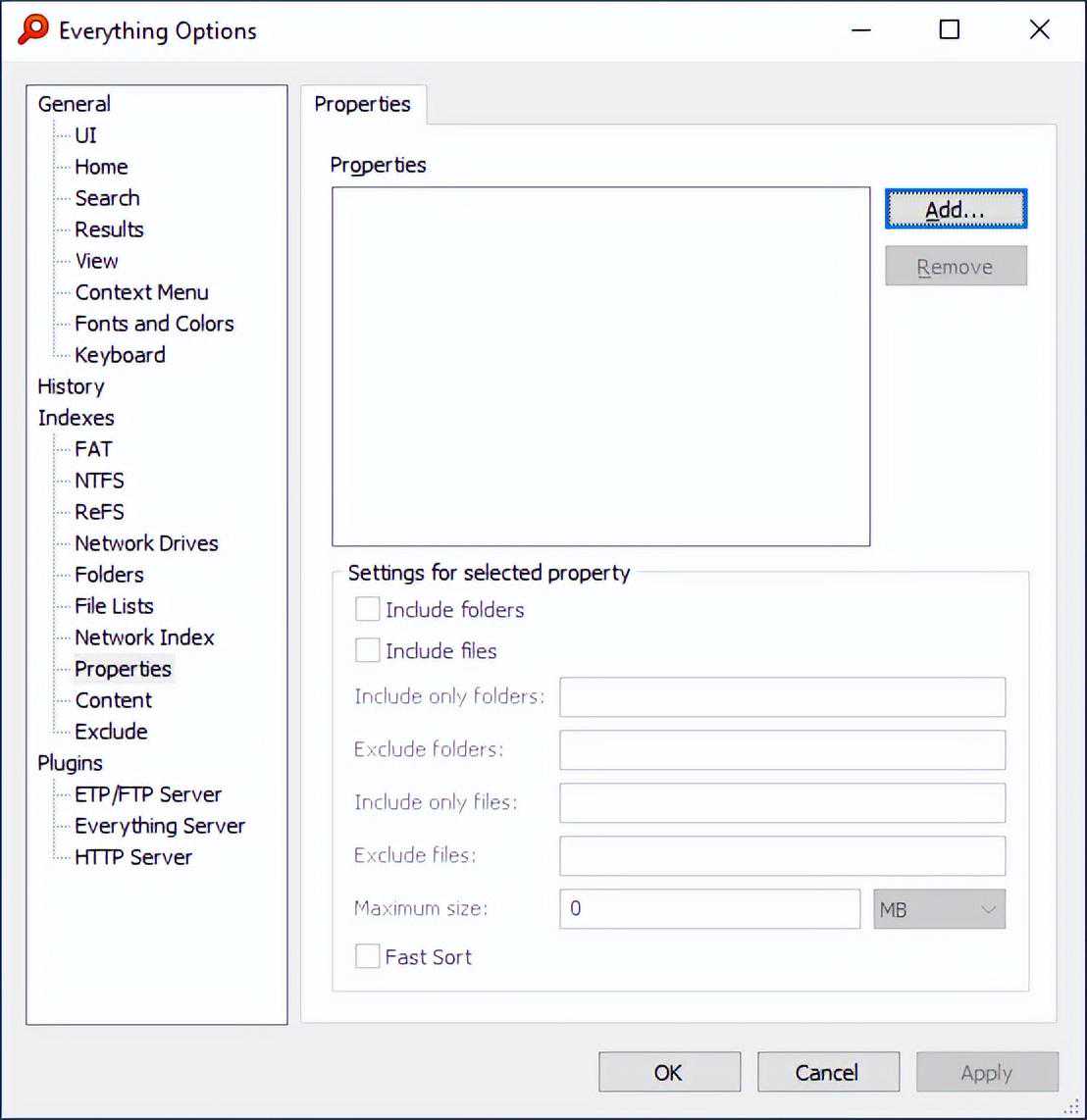Select the Properties tab
1087x1120 pixels.
point(362,104)
